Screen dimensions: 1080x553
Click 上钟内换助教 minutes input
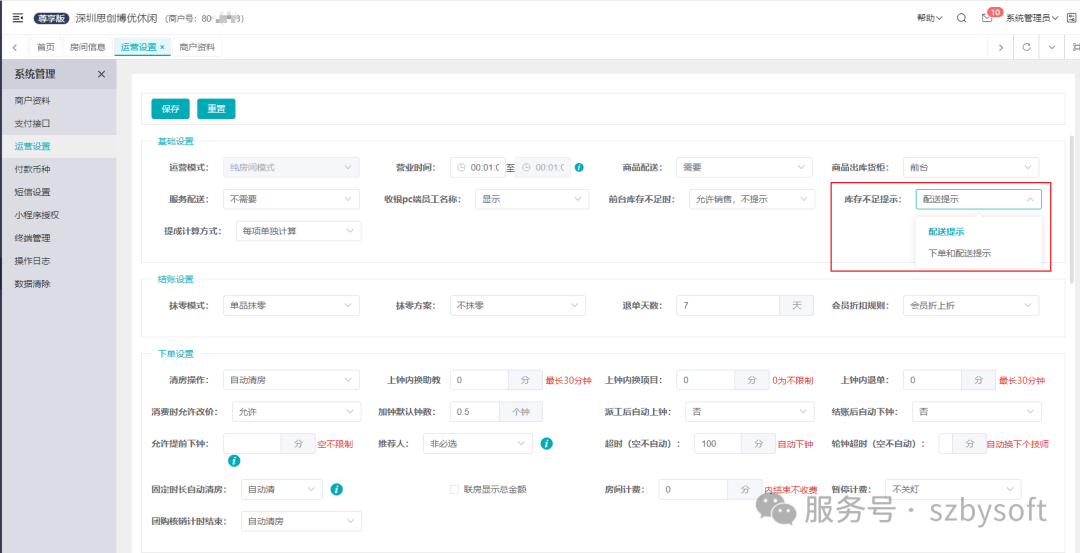click(479, 379)
